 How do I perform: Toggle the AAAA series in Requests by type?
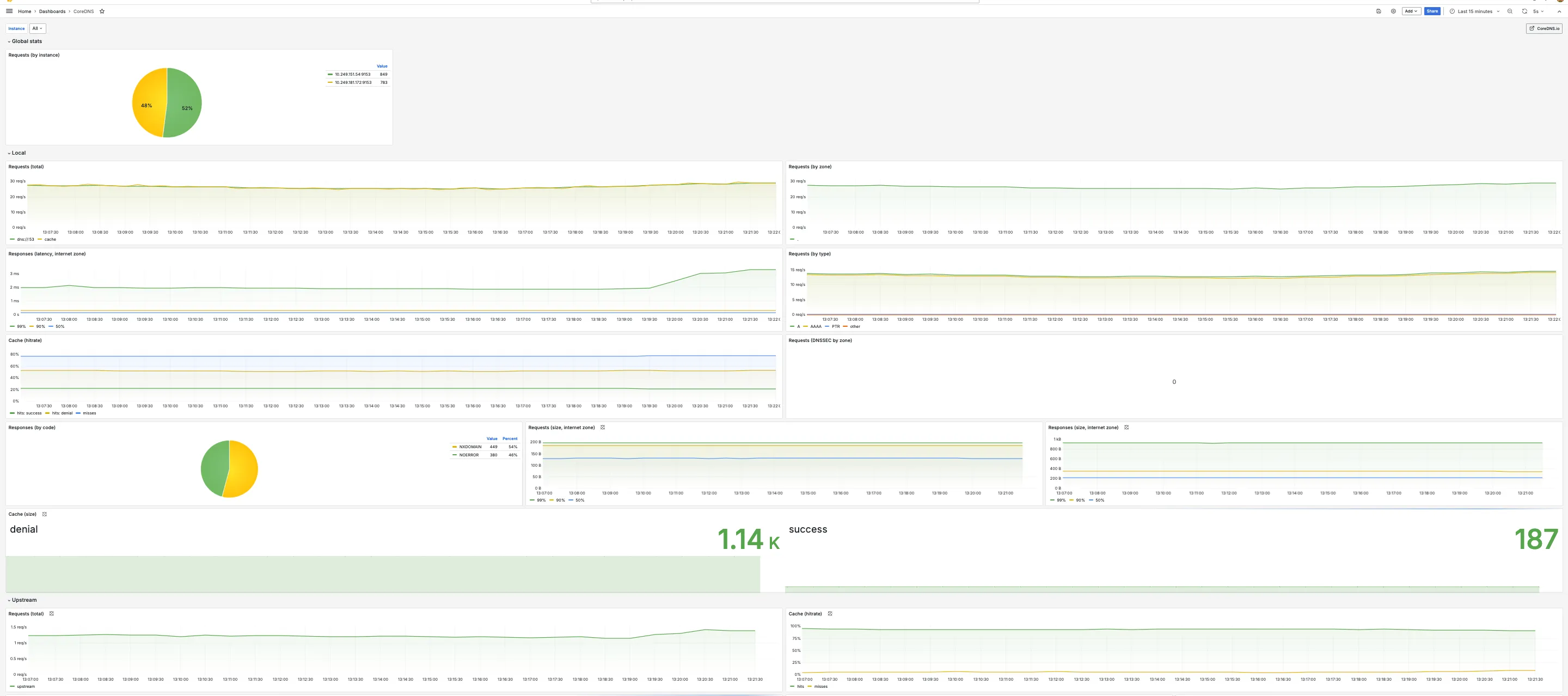(812, 326)
